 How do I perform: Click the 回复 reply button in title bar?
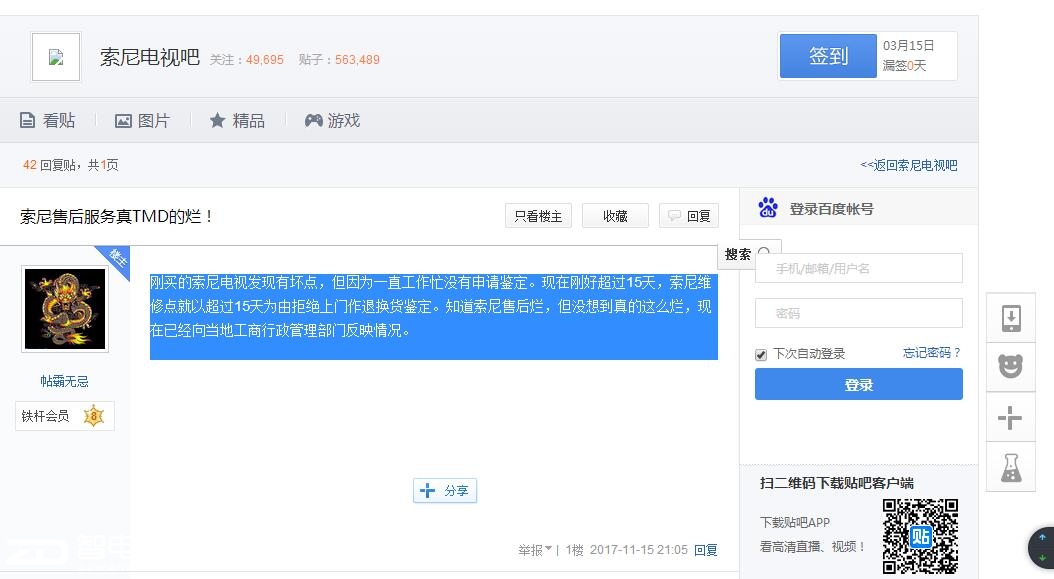689,216
